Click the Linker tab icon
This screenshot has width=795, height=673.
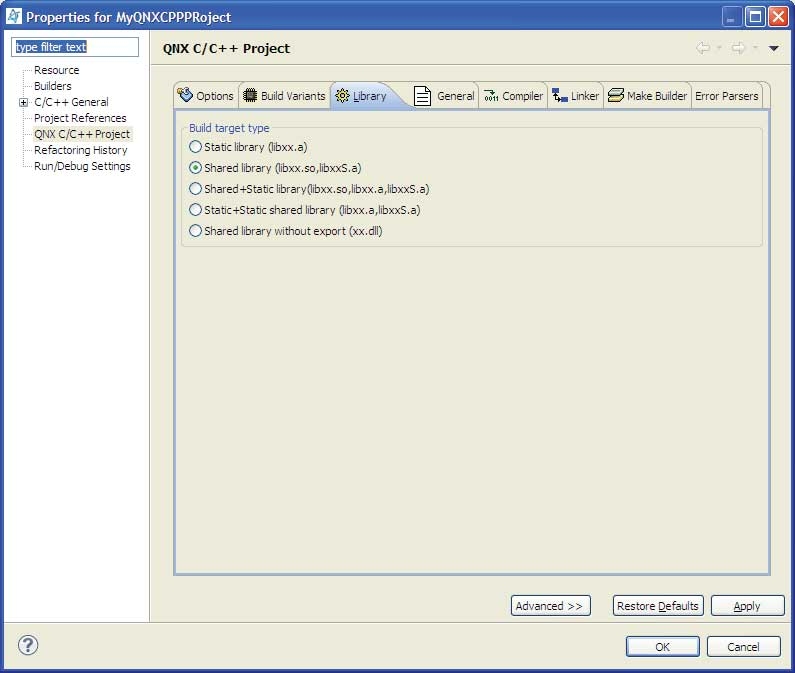[559, 96]
